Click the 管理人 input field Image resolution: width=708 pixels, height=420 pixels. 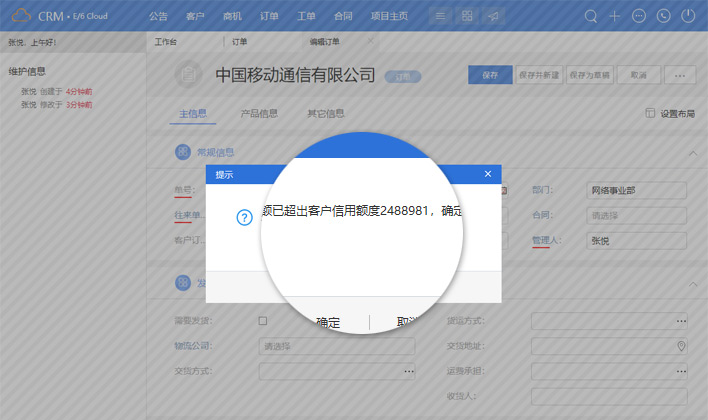point(635,240)
